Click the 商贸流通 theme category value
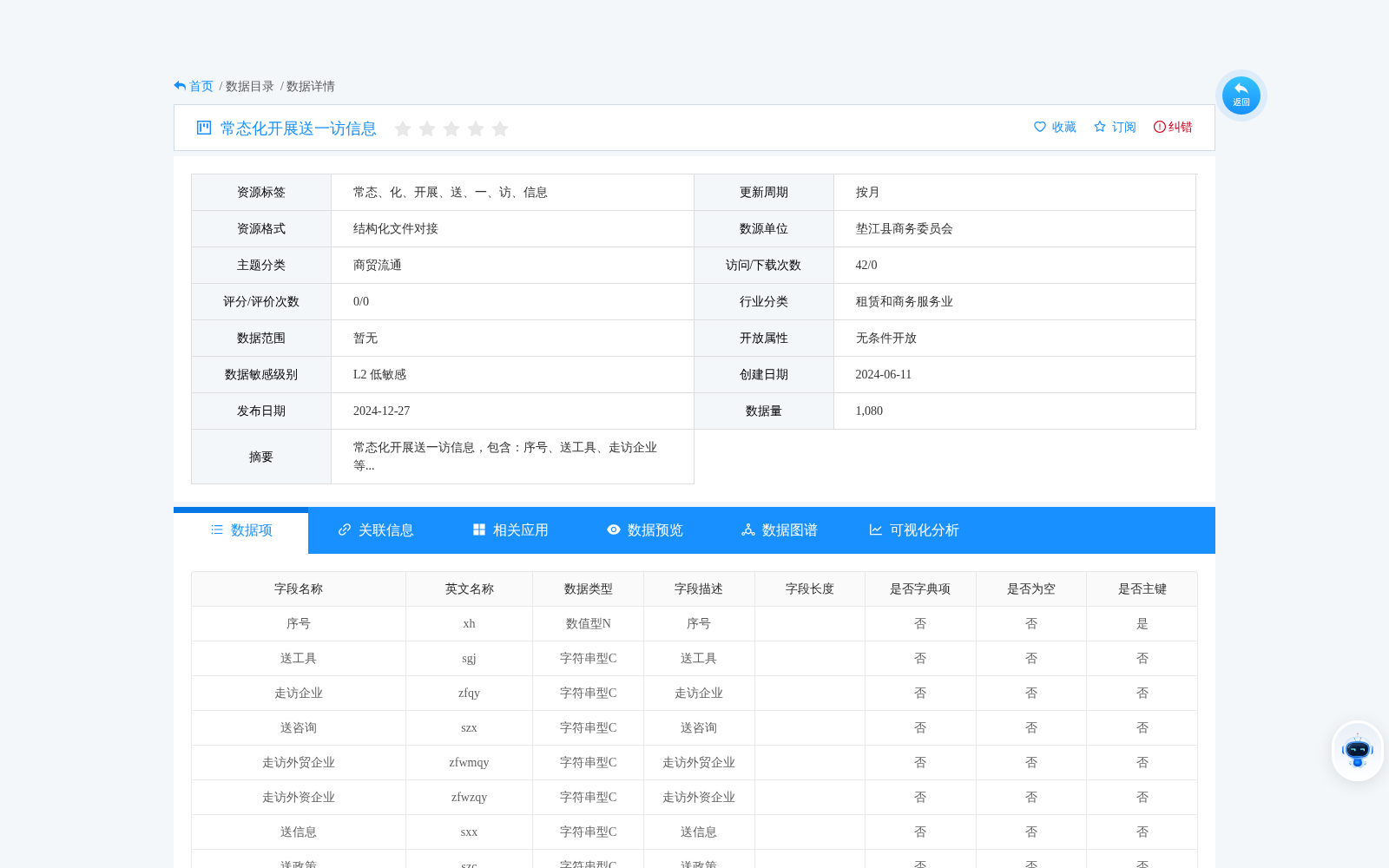 tap(378, 266)
